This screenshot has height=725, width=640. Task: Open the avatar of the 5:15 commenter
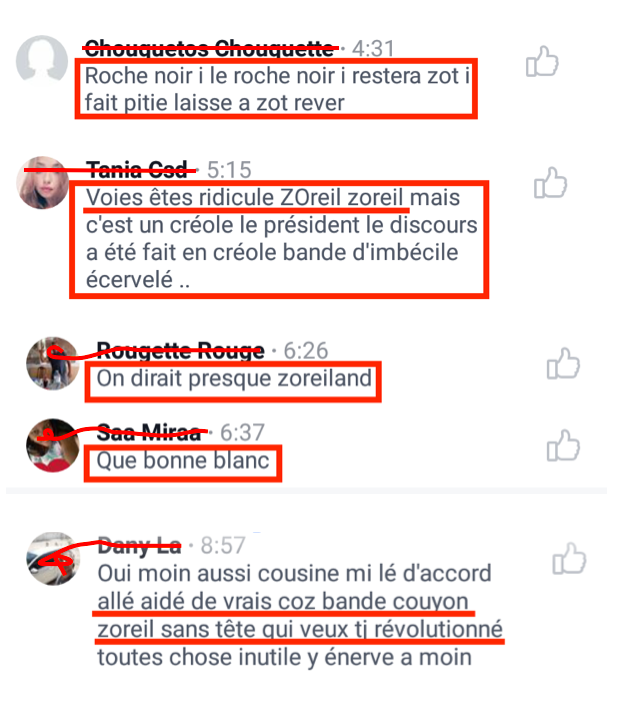point(43,183)
